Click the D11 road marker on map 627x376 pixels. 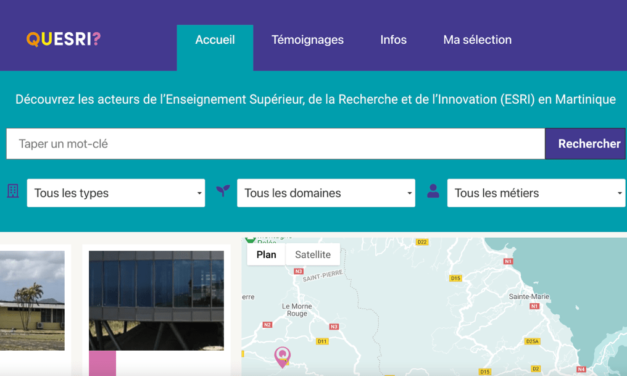pyautogui.click(x=322, y=341)
